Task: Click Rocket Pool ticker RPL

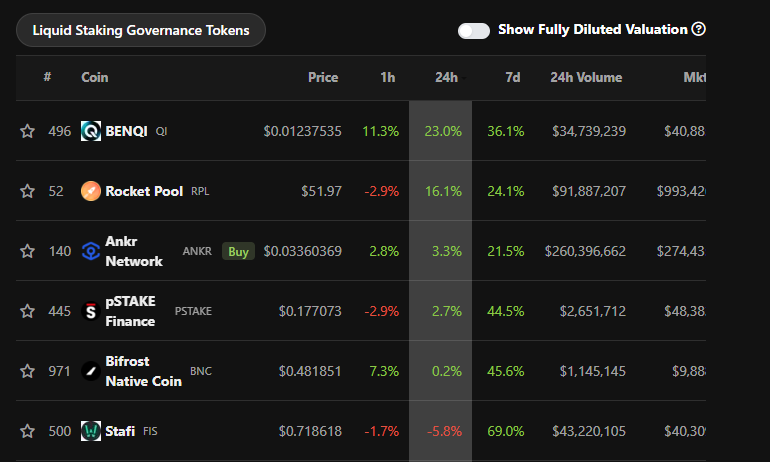Action: (200, 191)
